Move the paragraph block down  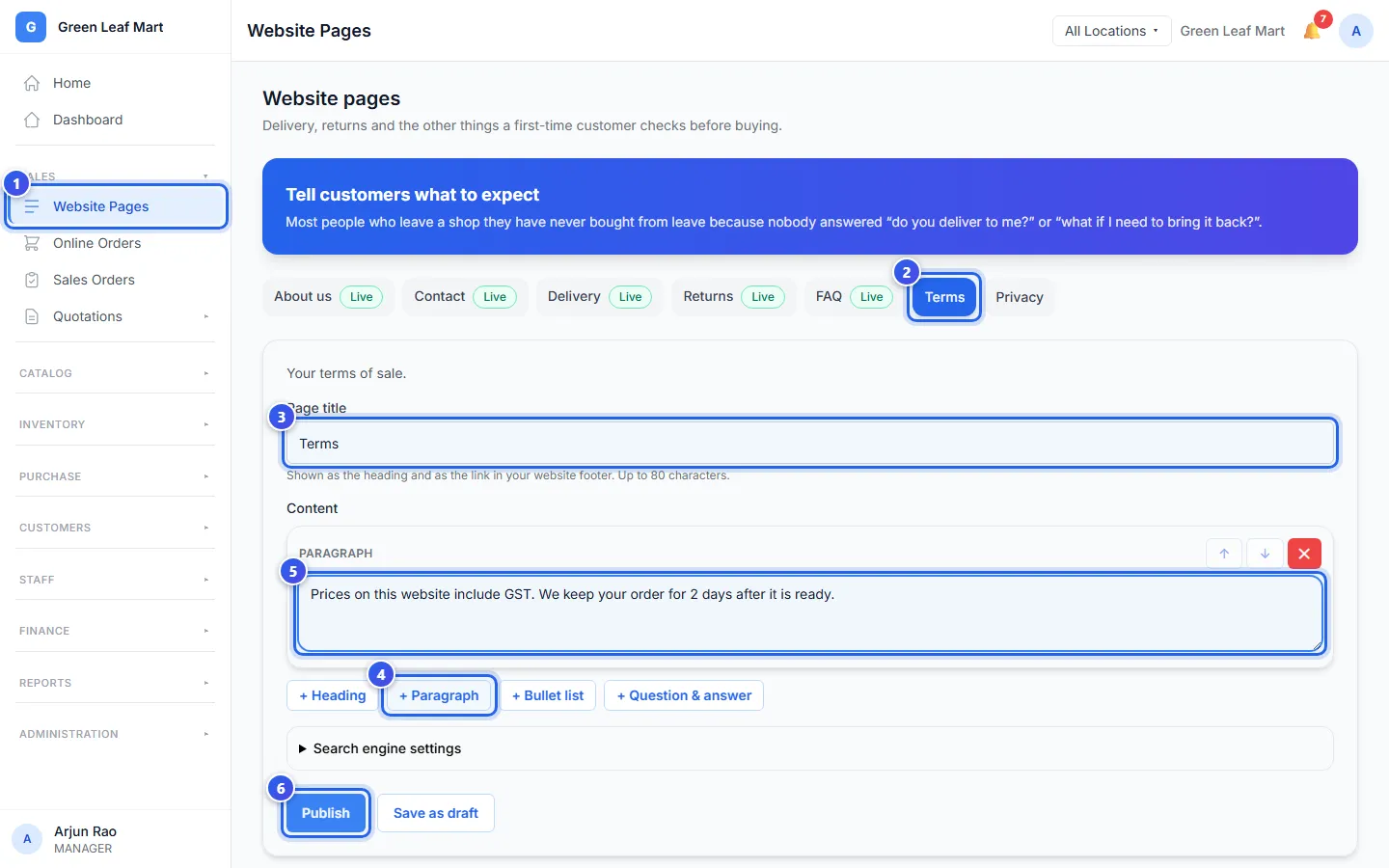tap(1265, 554)
